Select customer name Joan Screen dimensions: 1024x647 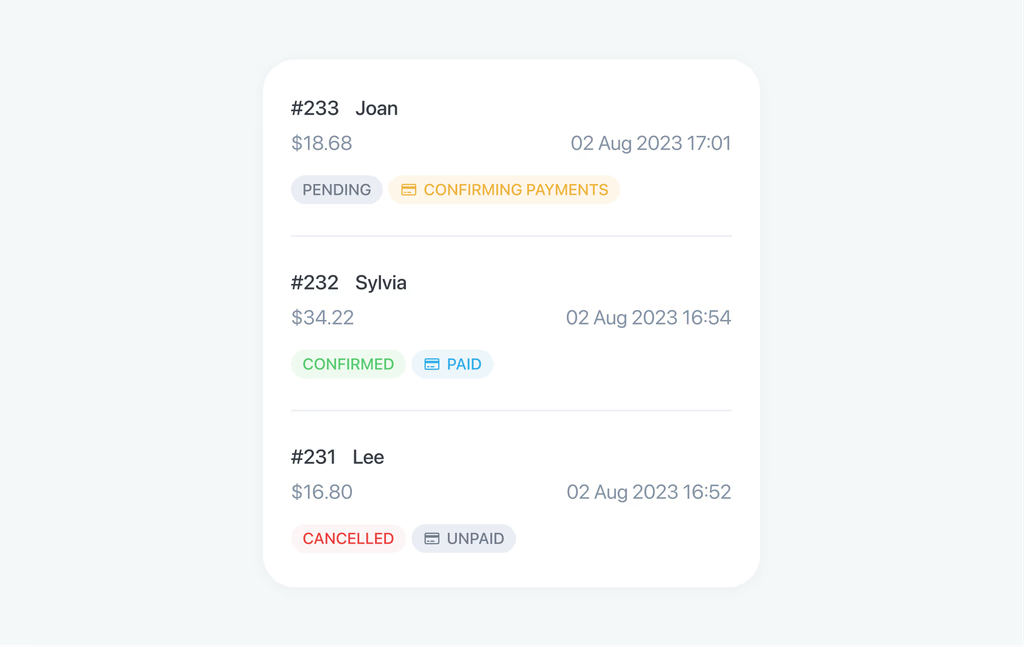pyautogui.click(x=376, y=108)
